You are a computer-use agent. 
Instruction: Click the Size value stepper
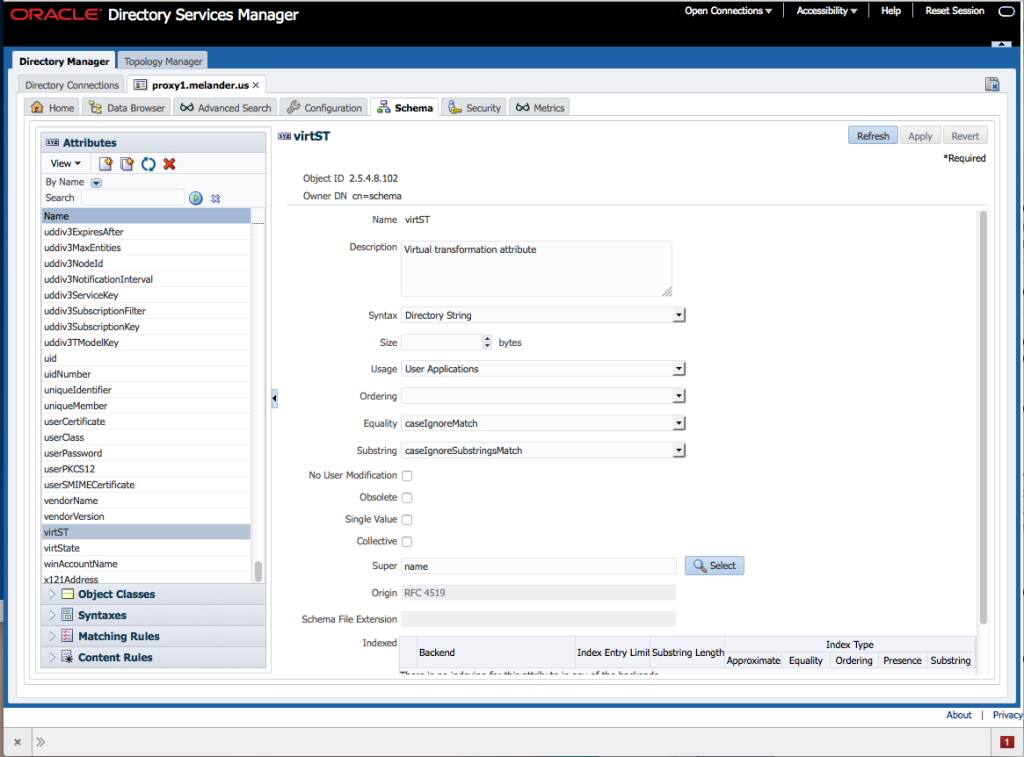pos(487,341)
